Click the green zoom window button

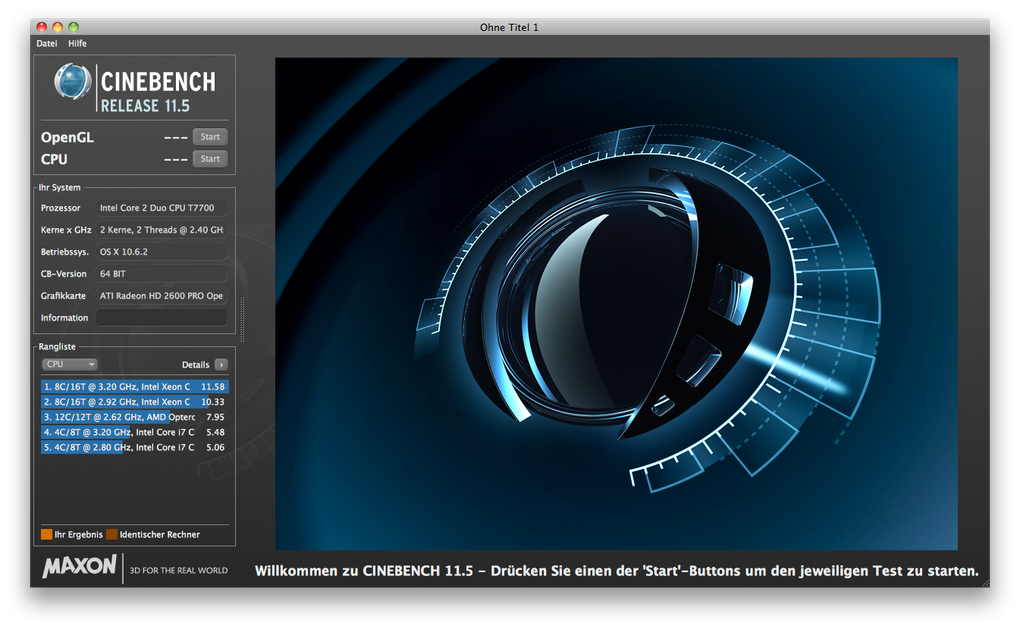coord(73,27)
